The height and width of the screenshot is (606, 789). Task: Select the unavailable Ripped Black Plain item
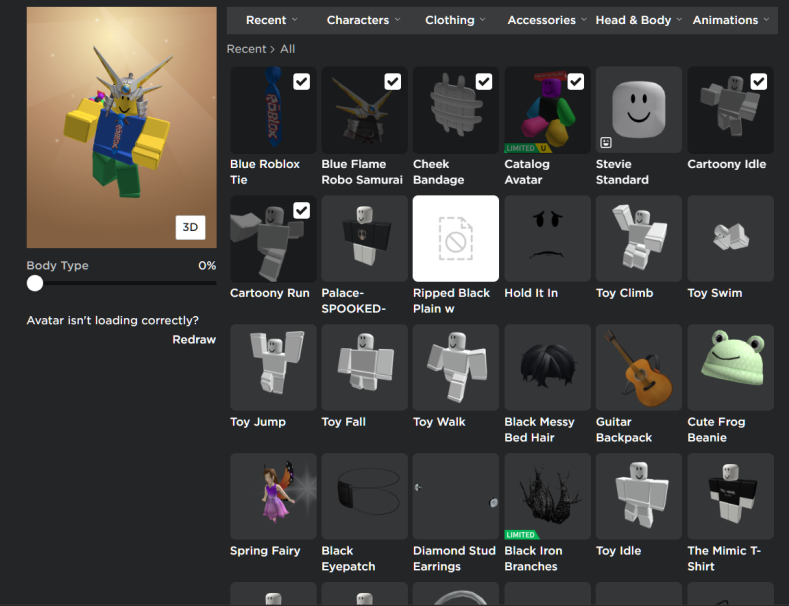456,239
